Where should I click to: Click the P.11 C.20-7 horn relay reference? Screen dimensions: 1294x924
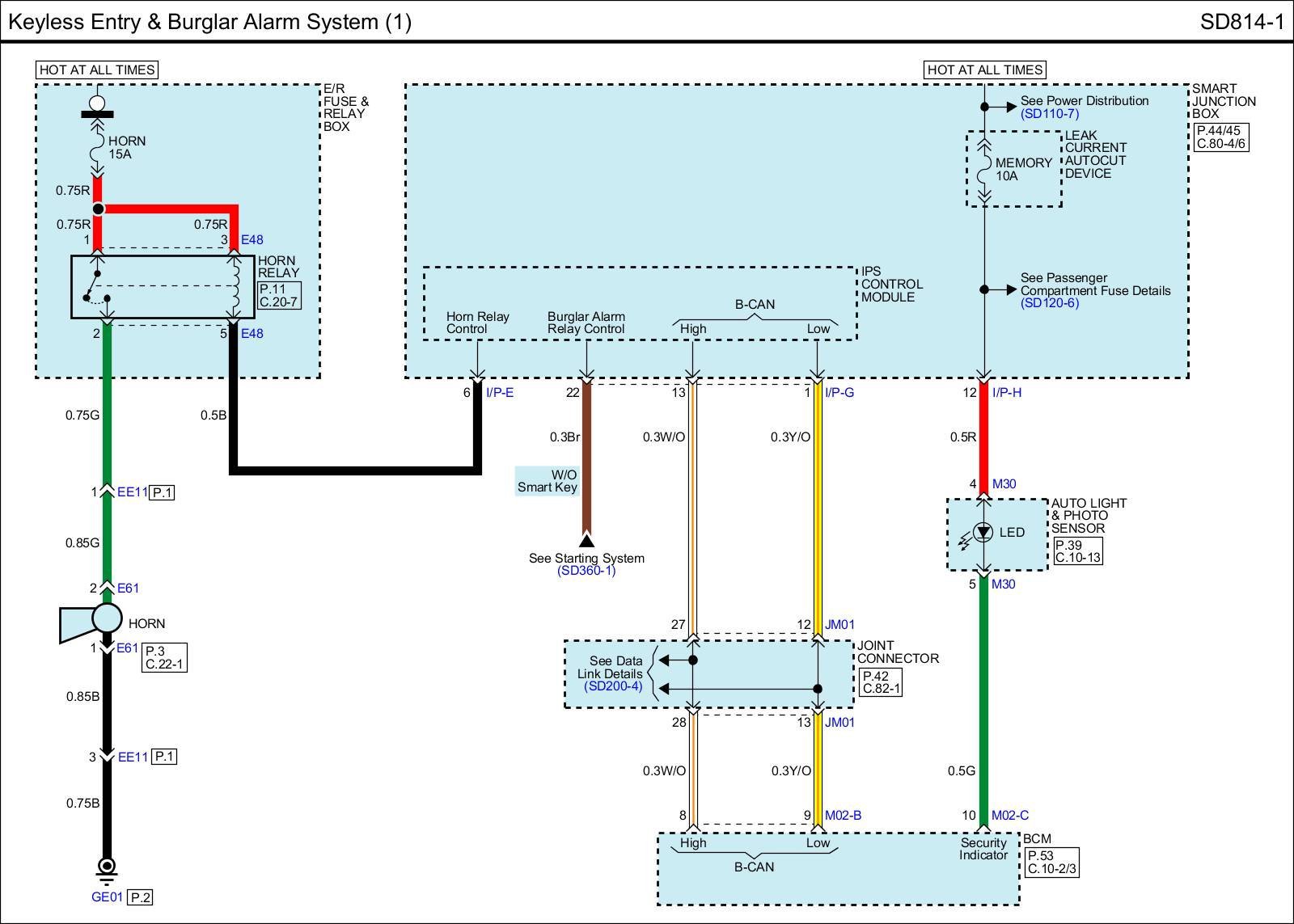click(x=279, y=295)
